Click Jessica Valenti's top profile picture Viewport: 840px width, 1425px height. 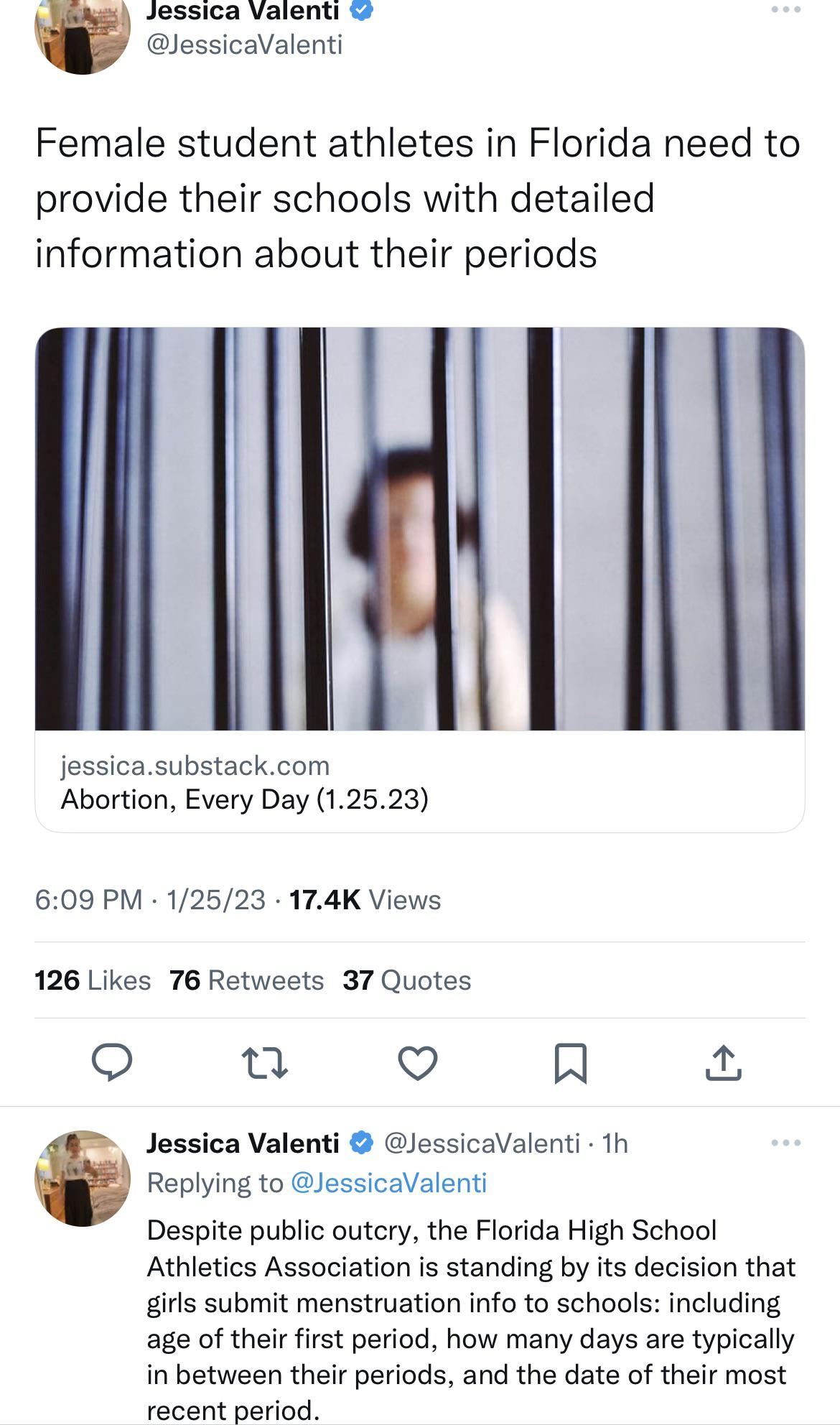[x=82, y=32]
